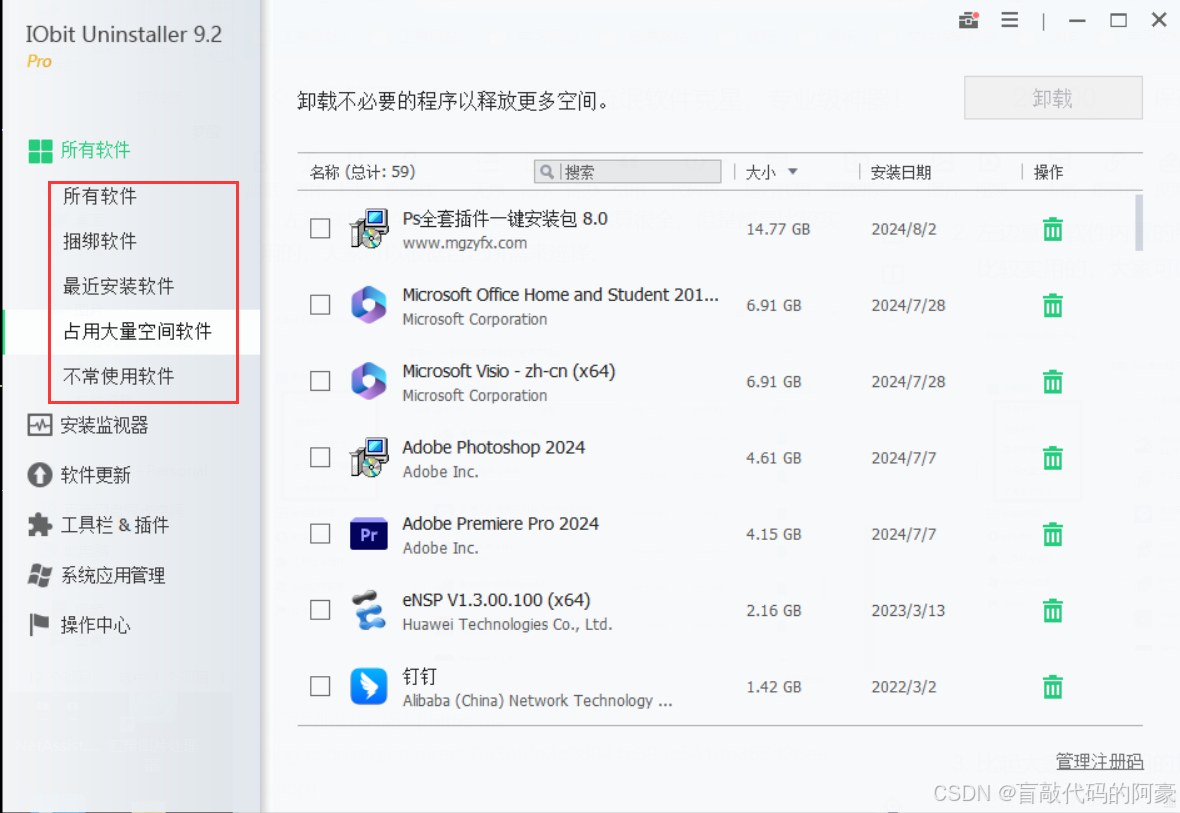The height and width of the screenshot is (813, 1180).
Task: Click the 4.15 GB size value
Action: (x=774, y=534)
